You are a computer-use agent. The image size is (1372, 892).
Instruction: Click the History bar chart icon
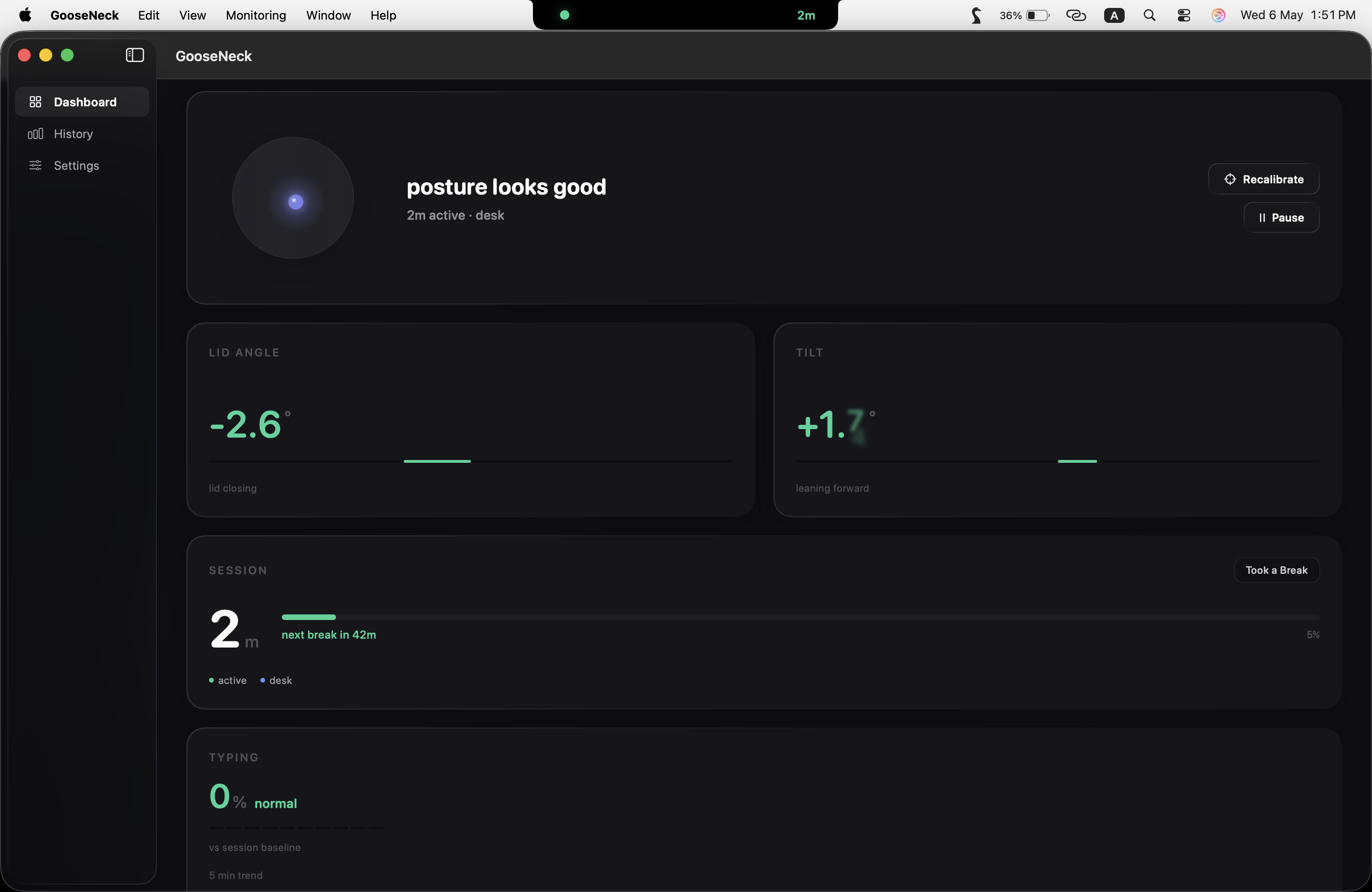35,134
